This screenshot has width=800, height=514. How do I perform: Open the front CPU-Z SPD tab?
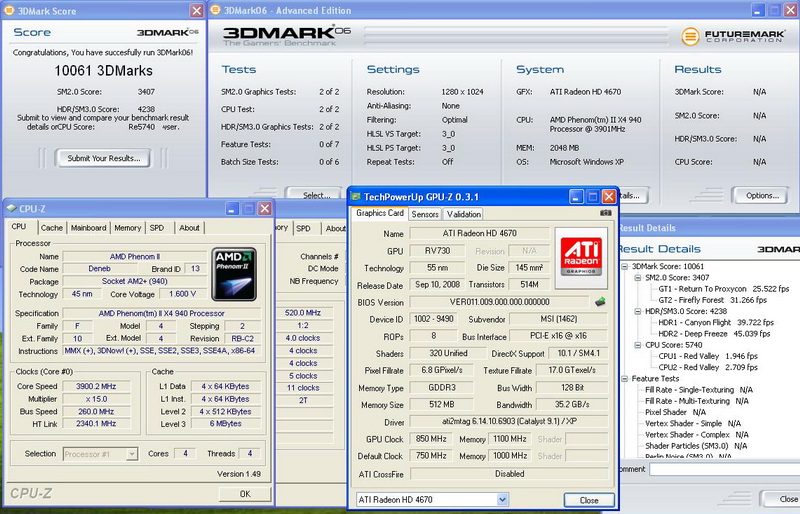pyautogui.click(x=157, y=228)
